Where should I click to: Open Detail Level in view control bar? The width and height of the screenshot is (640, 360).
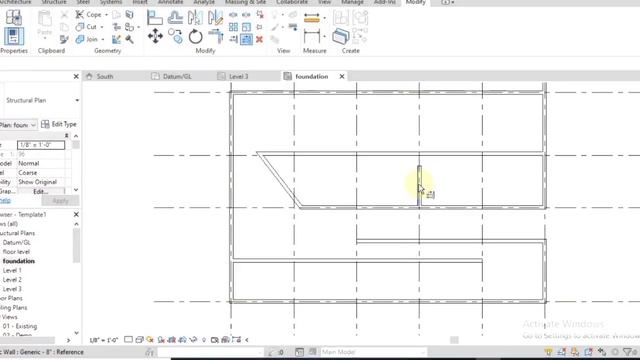[128, 340]
